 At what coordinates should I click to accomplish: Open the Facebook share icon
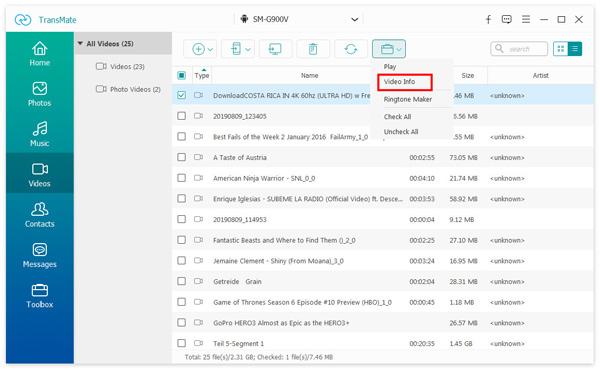[488, 19]
